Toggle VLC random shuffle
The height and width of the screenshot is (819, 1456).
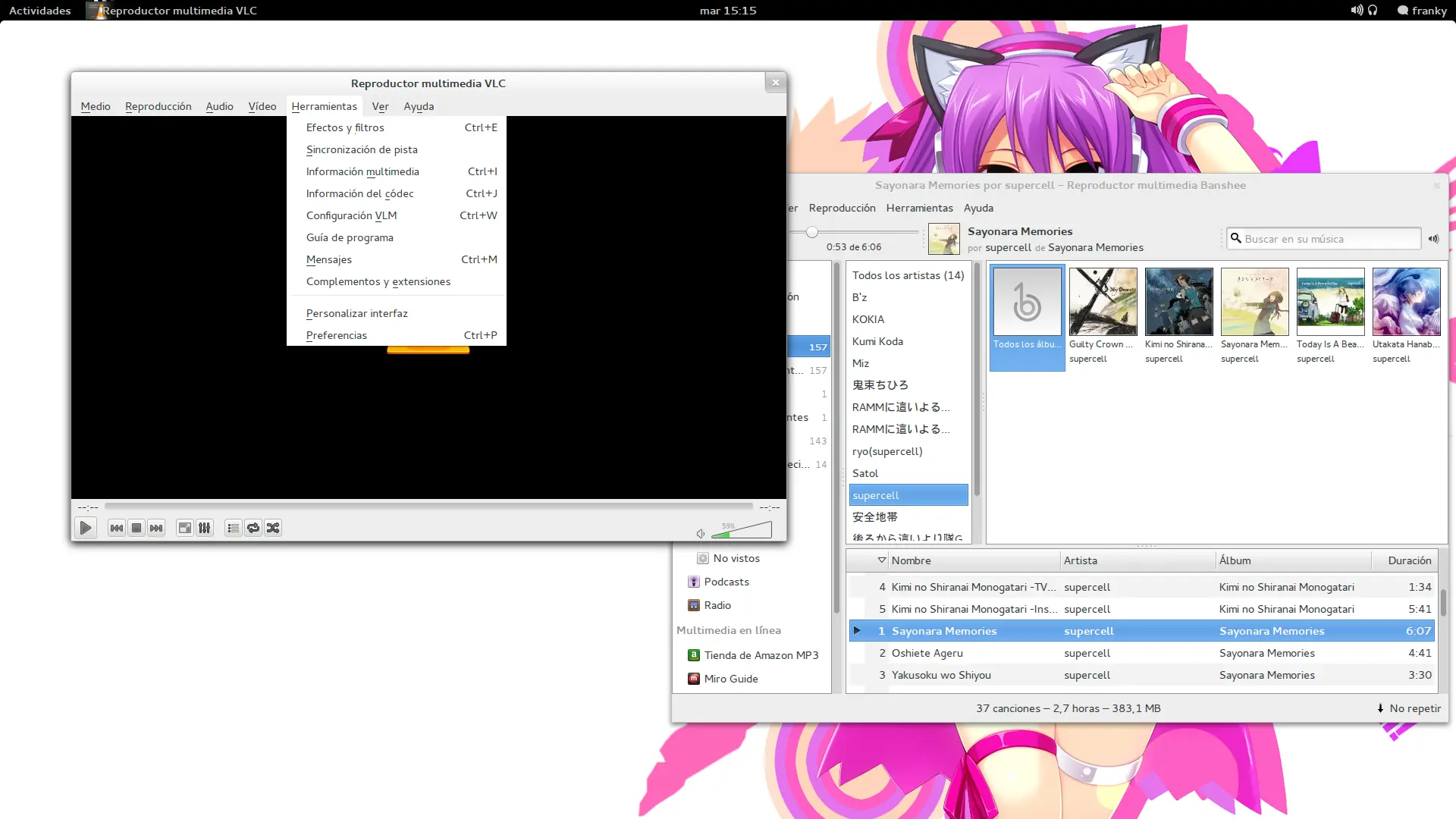click(x=273, y=528)
